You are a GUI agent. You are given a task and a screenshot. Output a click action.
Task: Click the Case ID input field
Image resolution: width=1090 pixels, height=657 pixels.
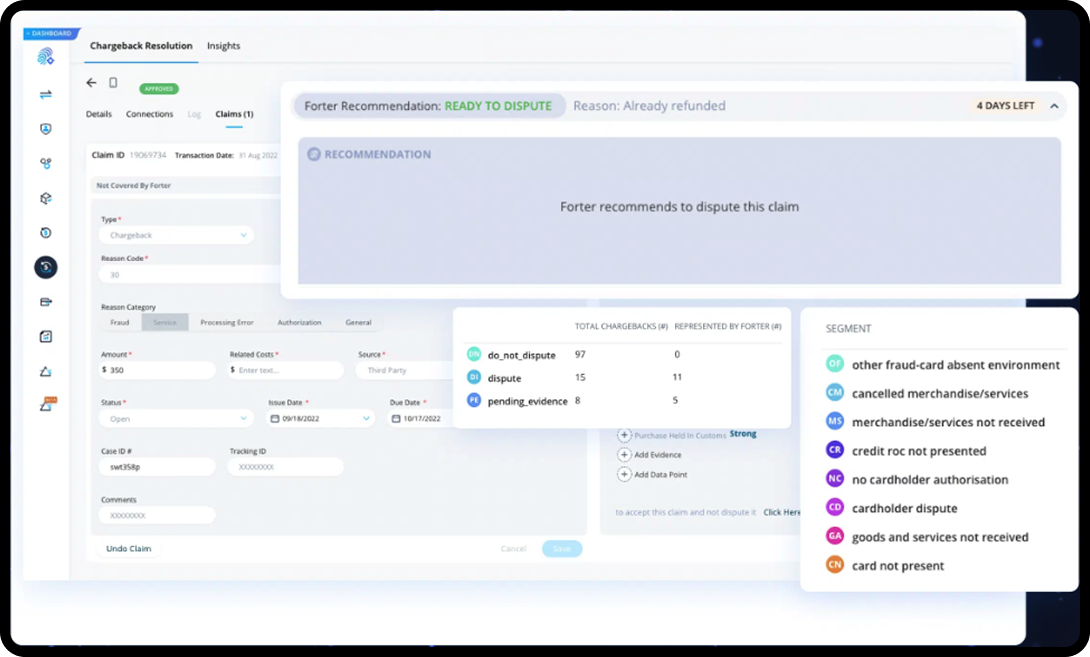point(157,467)
